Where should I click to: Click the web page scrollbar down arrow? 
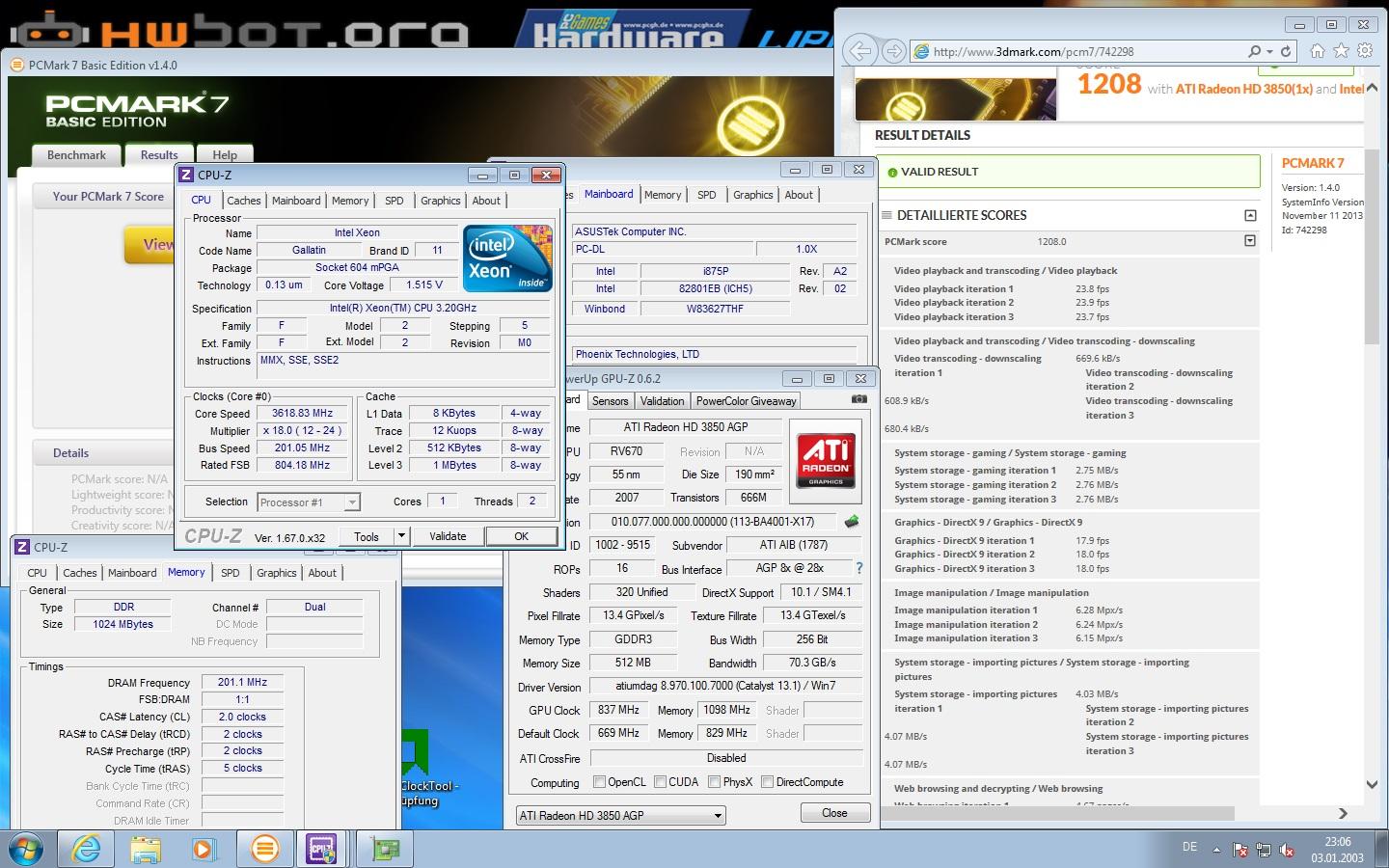[1373, 784]
